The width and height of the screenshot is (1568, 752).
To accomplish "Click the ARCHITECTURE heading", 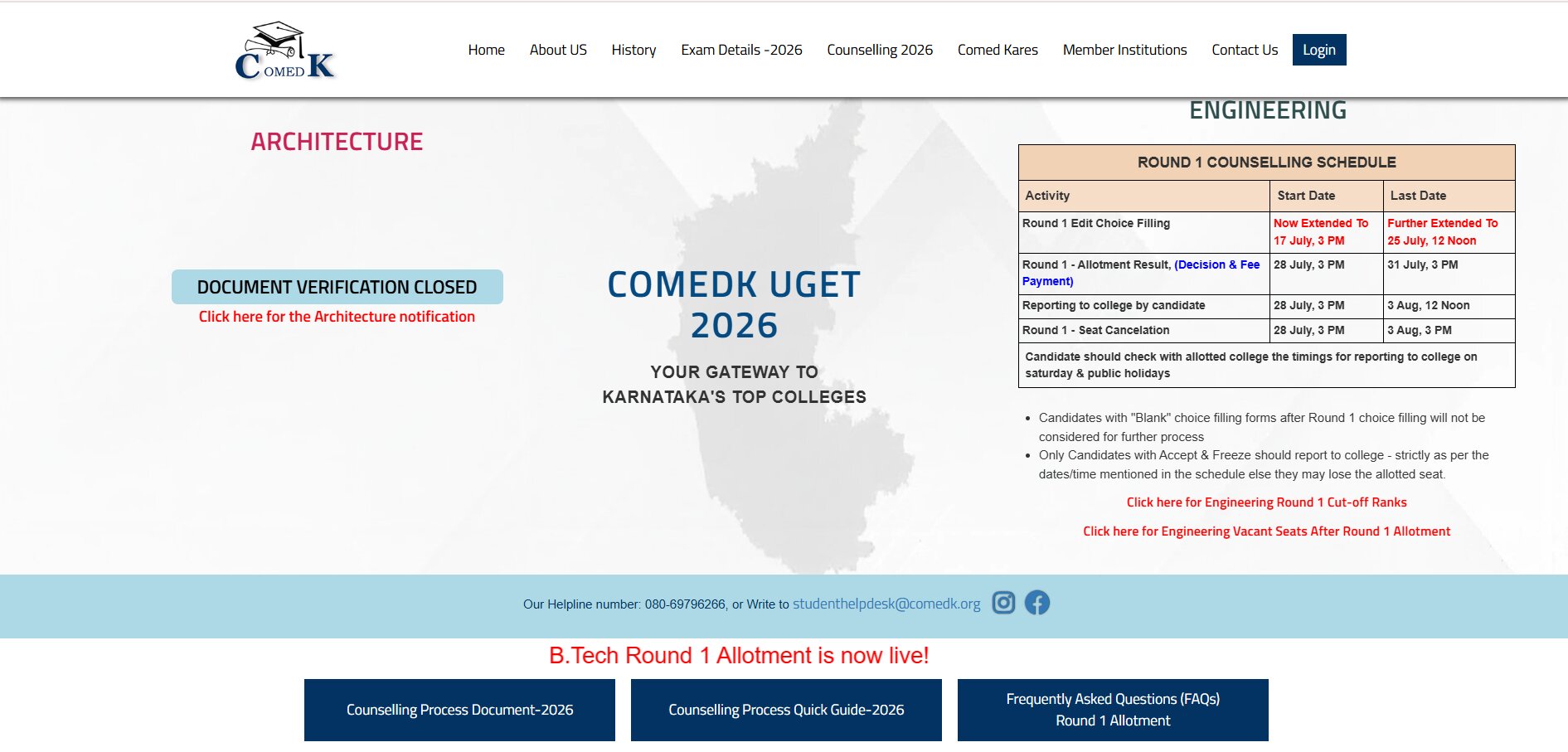I will click(337, 142).
